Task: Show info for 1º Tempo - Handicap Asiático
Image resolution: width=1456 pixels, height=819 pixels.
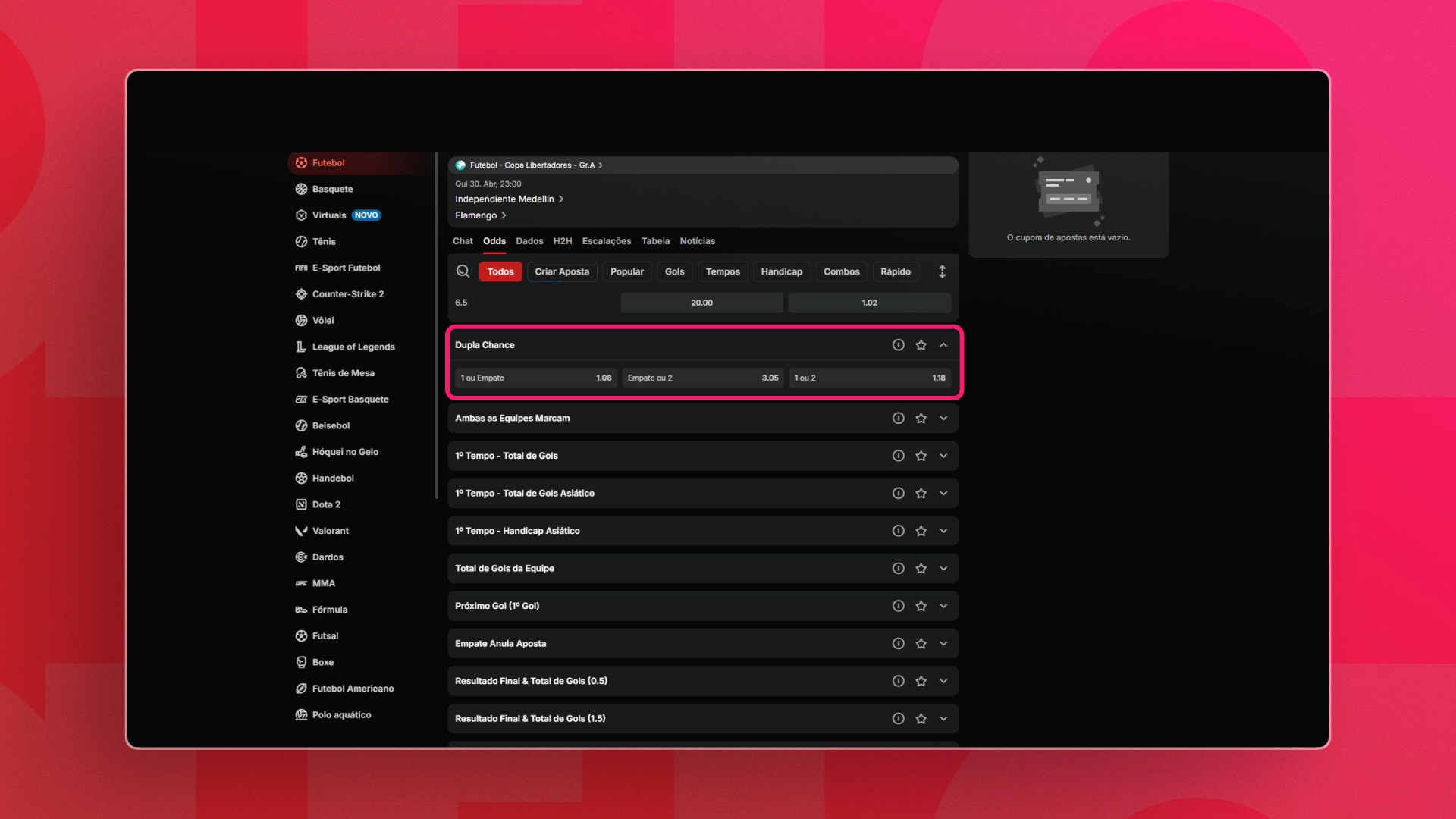Action: click(899, 531)
